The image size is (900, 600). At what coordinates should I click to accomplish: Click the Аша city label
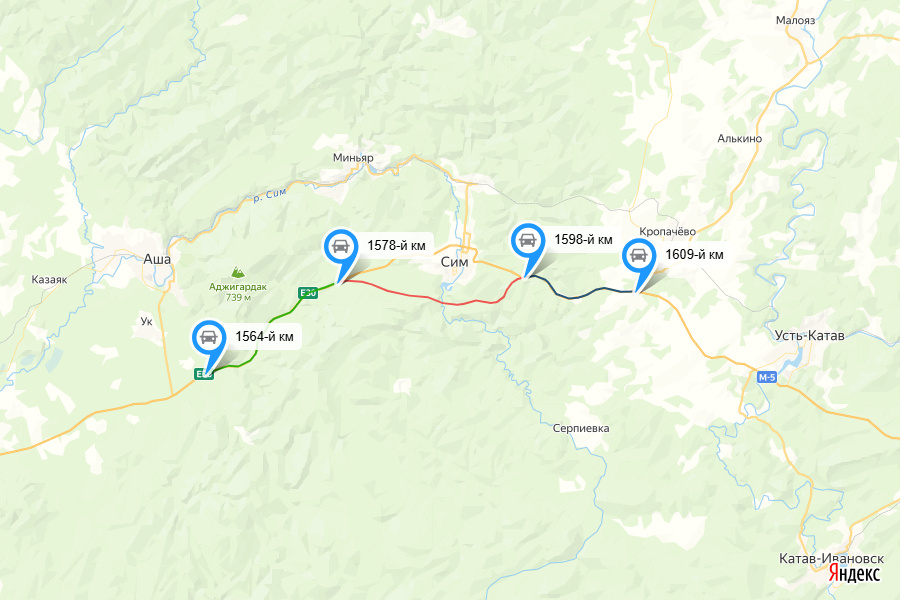coord(157,260)
